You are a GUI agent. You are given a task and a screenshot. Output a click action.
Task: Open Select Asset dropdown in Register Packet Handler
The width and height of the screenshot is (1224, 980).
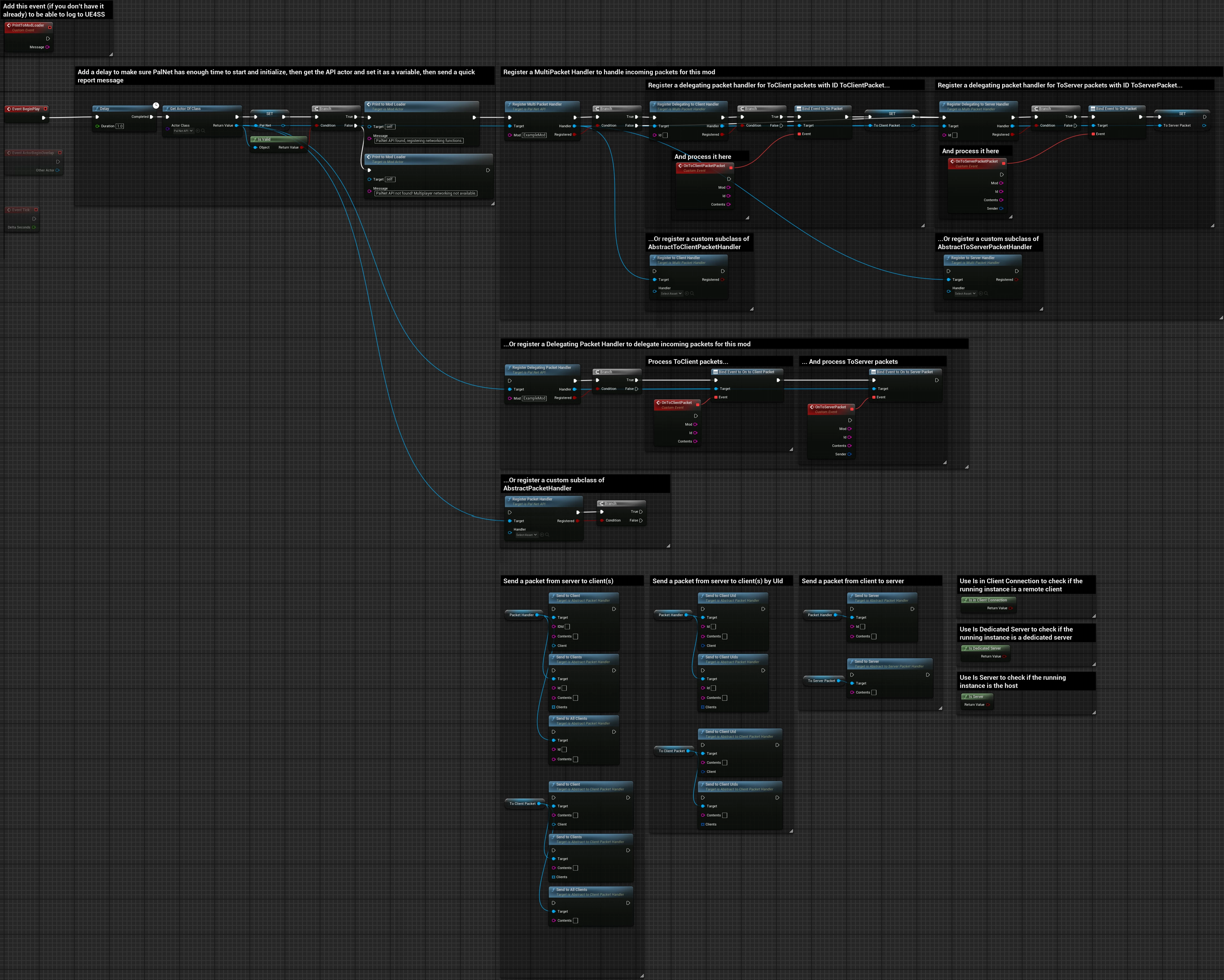click(526, 535)
